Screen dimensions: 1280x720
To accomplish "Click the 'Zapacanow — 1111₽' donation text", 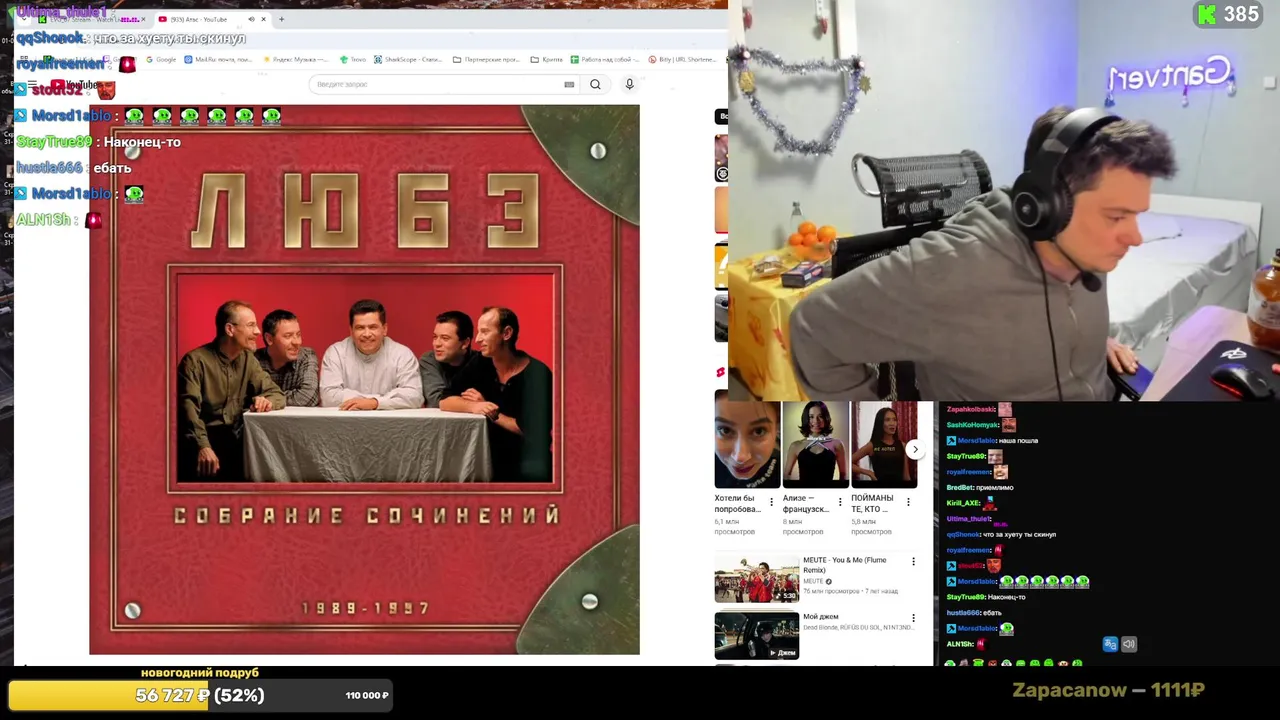I will click(x=1108, y=690).
